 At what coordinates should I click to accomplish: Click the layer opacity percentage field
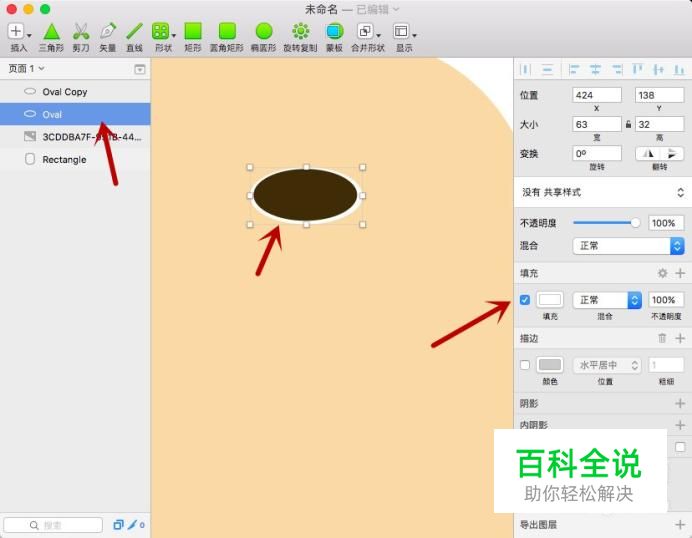point(666,223)
